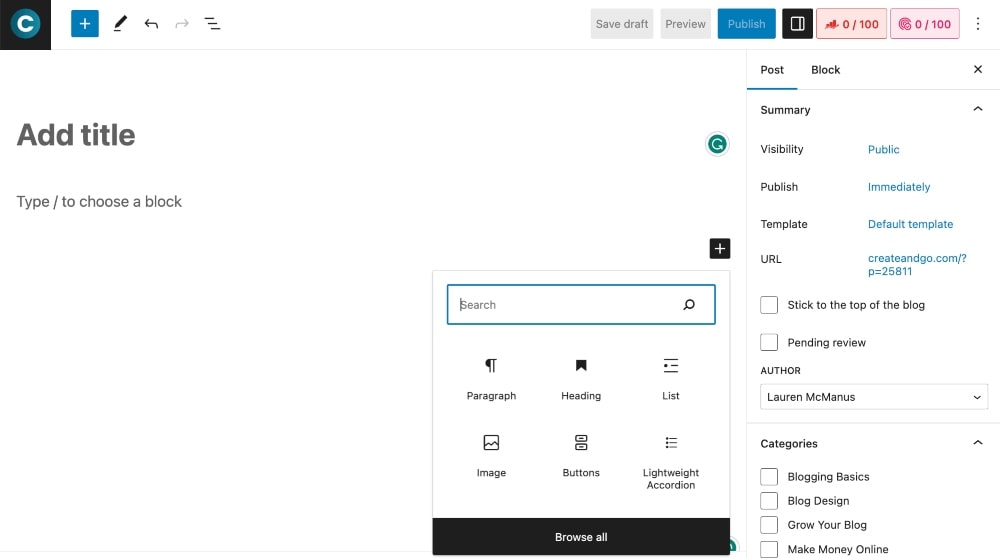Insert a Lightweight Accordion block
Screen dimensions: 1000x558
pyautogui.click(x=671, y=462)
